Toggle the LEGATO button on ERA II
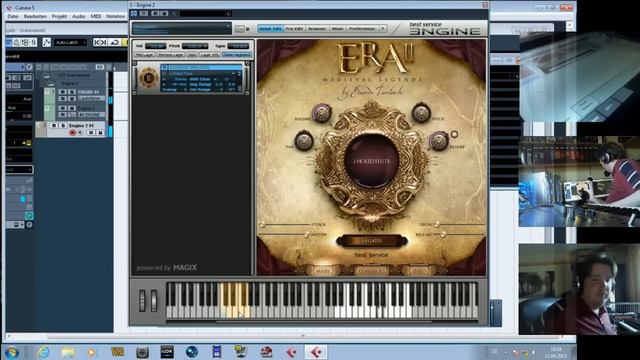Screen dimensions: 640x360 point(371,241)
